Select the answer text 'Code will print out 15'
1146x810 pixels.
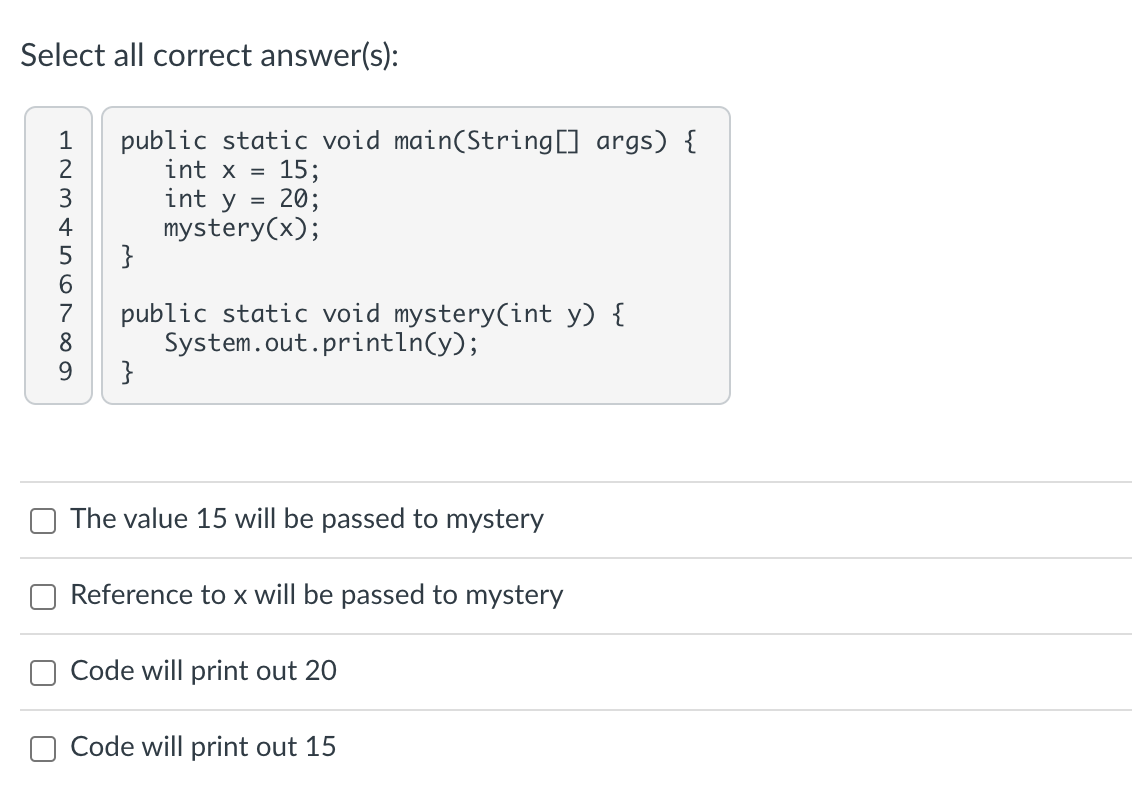(203, 746)
